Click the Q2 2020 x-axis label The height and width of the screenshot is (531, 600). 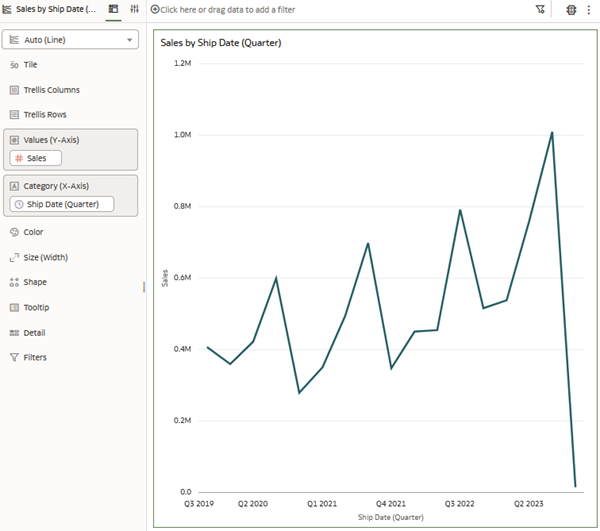tap(253, 504)
